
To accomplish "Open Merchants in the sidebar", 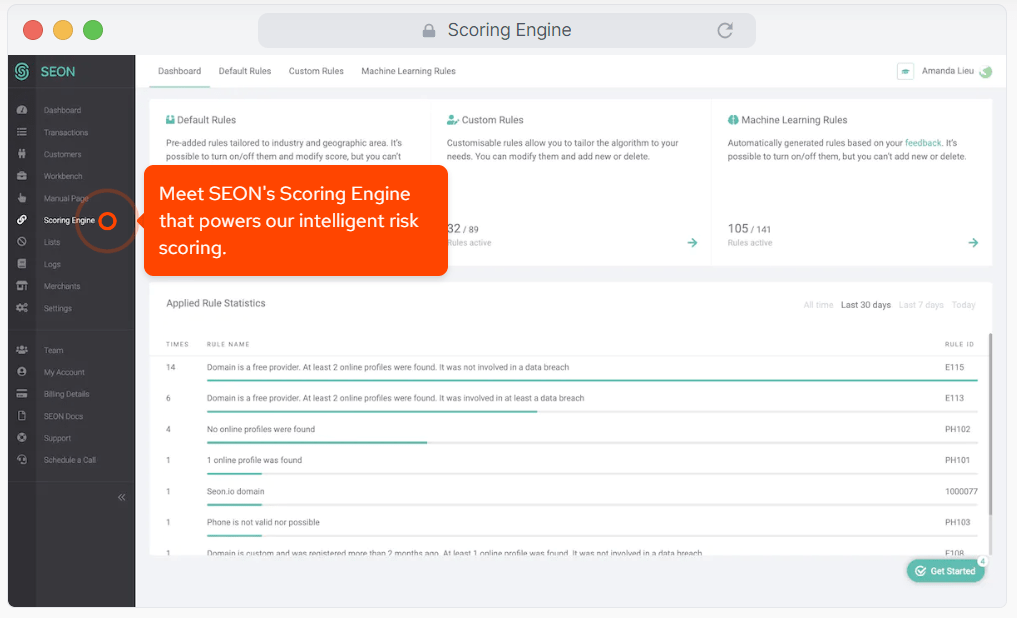I will [62, 286].
